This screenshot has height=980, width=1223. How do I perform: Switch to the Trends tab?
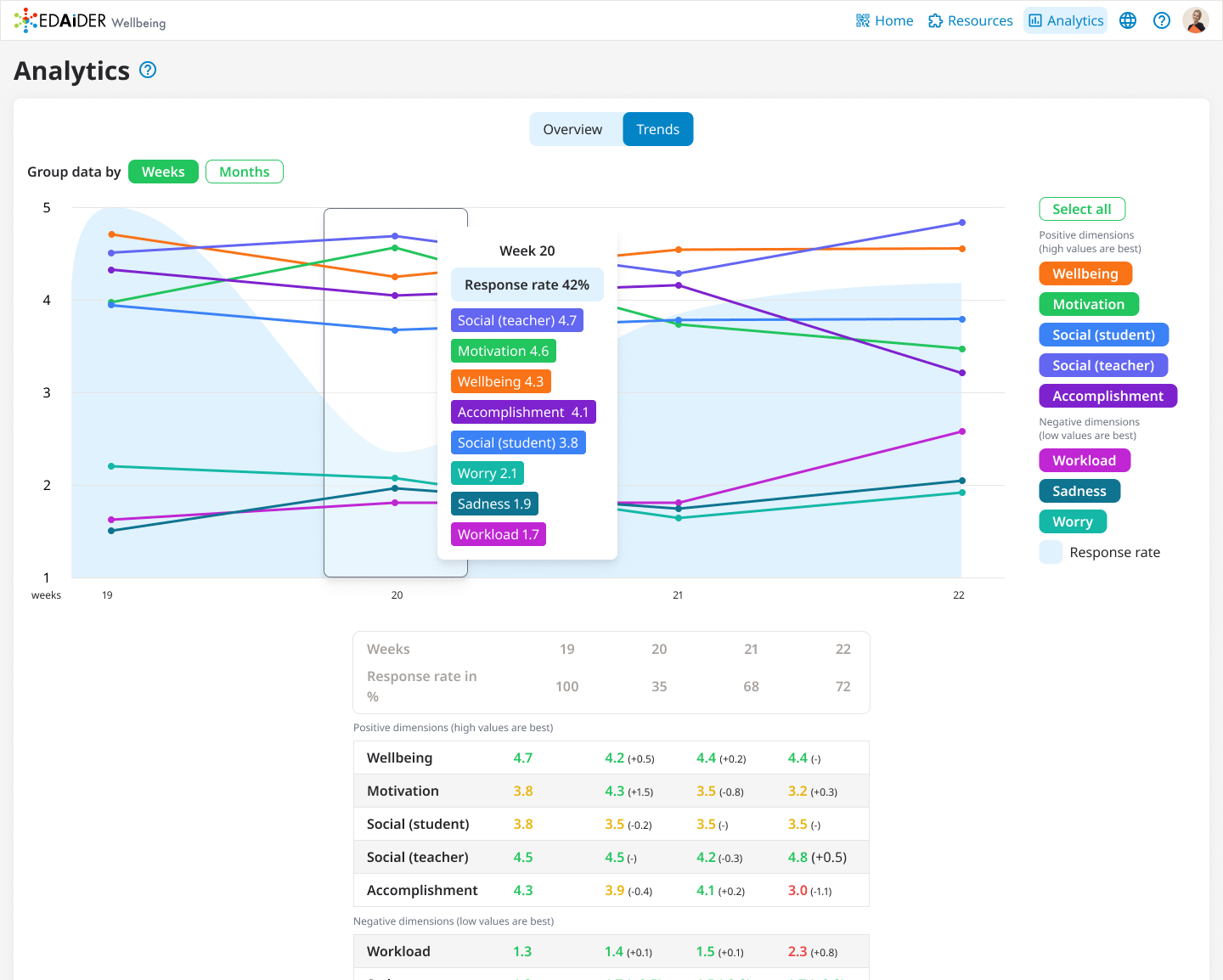(x=658, y=129)
